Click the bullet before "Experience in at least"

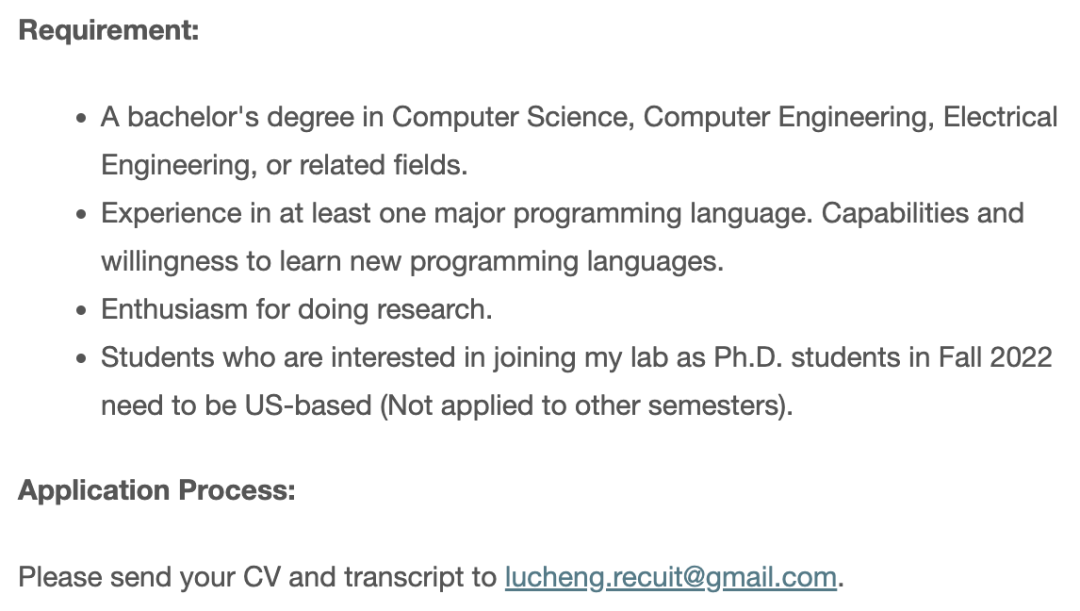coord(82,215)
